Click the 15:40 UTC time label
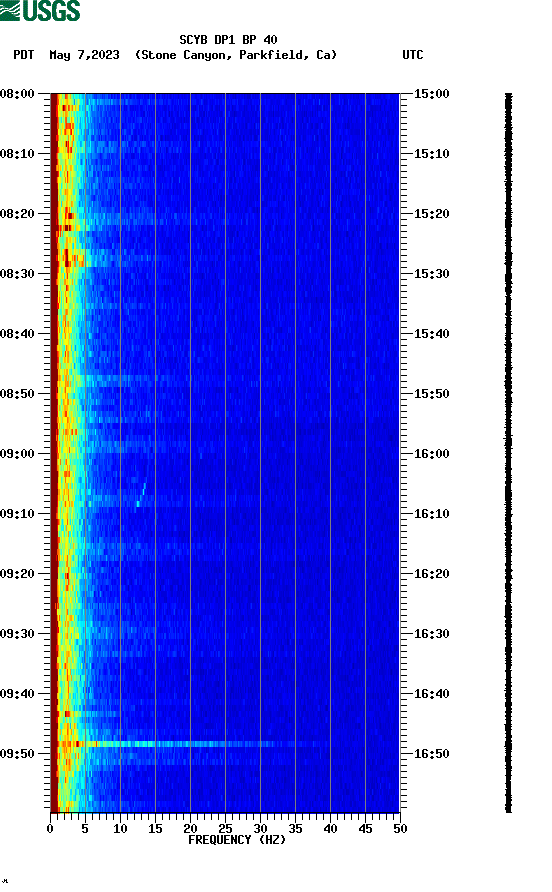This screenshot has height=892, width=552. coord(431,334)
